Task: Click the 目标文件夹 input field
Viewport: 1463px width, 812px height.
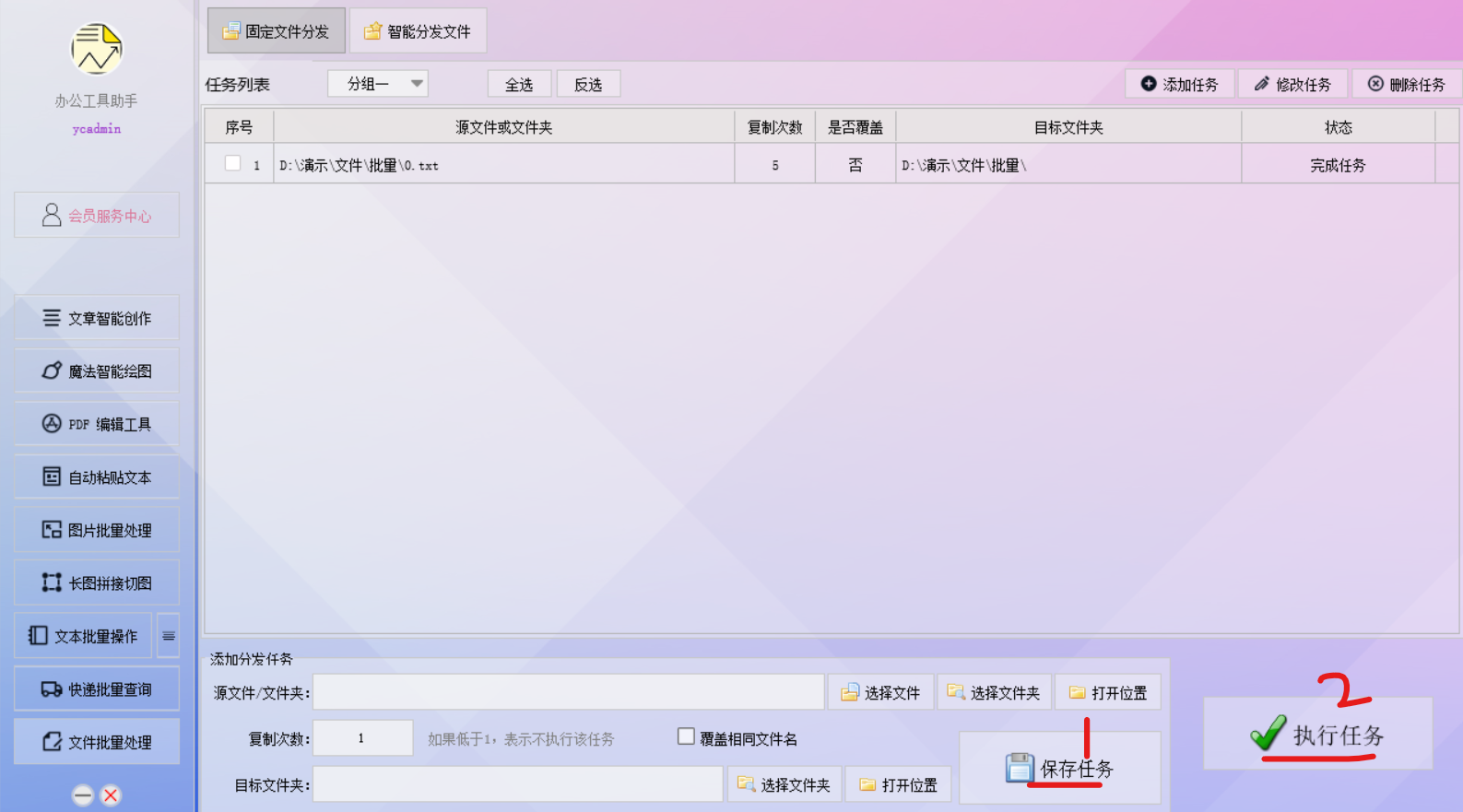Action: point(518,784)
